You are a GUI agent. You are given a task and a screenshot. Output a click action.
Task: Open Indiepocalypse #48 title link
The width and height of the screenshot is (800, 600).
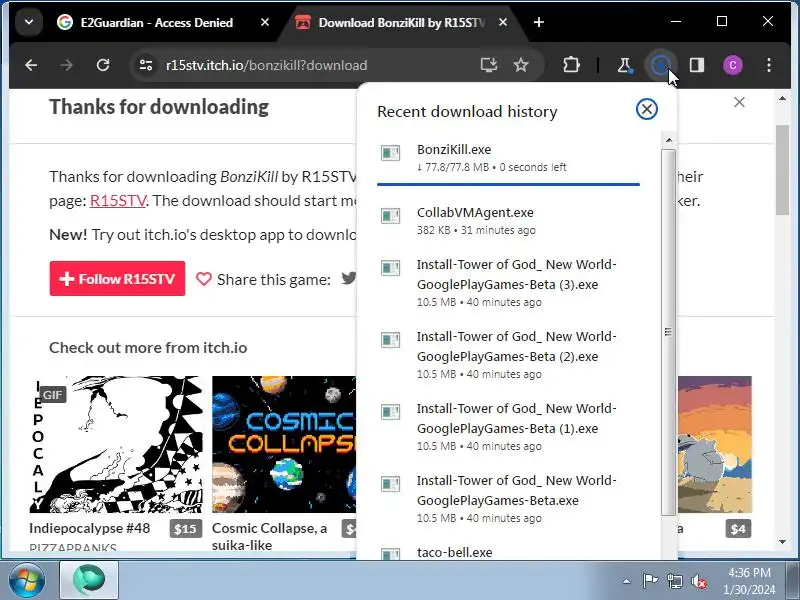[90, 528]
